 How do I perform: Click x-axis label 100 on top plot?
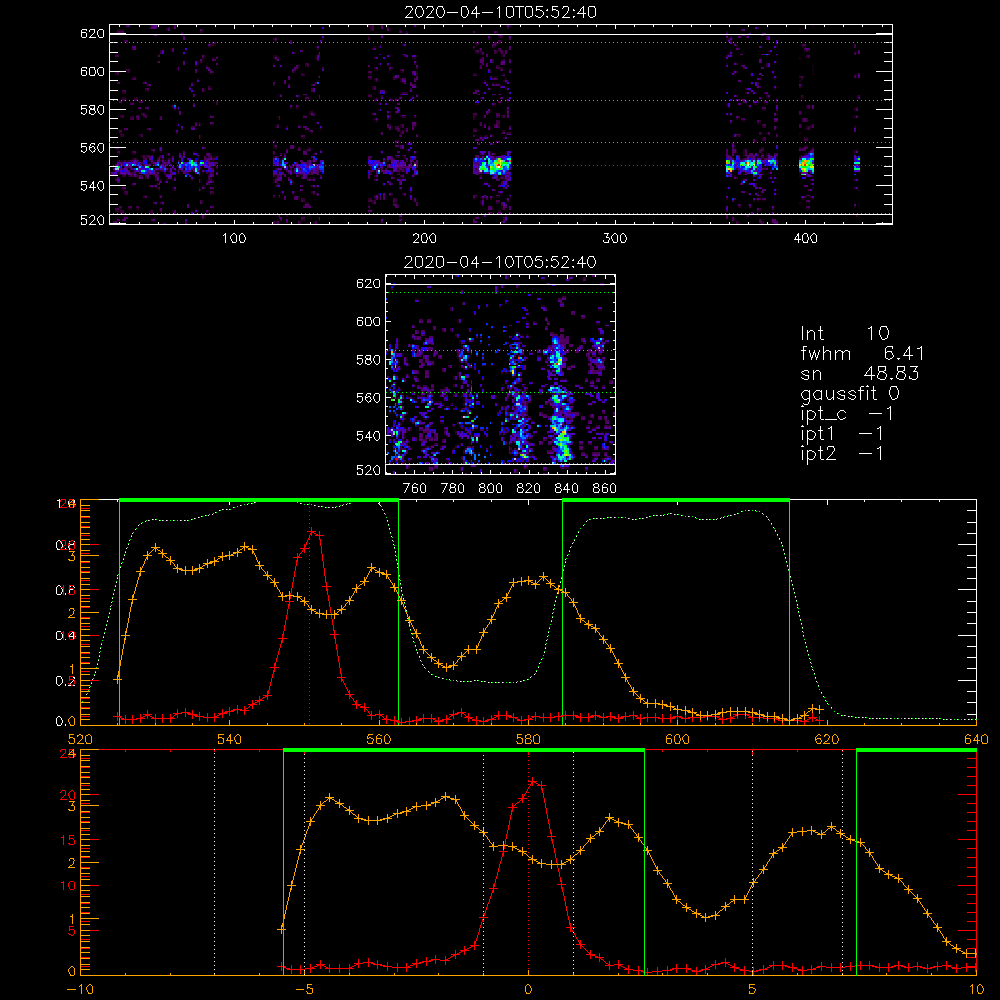pyautogui.click(x=234, y=239)
